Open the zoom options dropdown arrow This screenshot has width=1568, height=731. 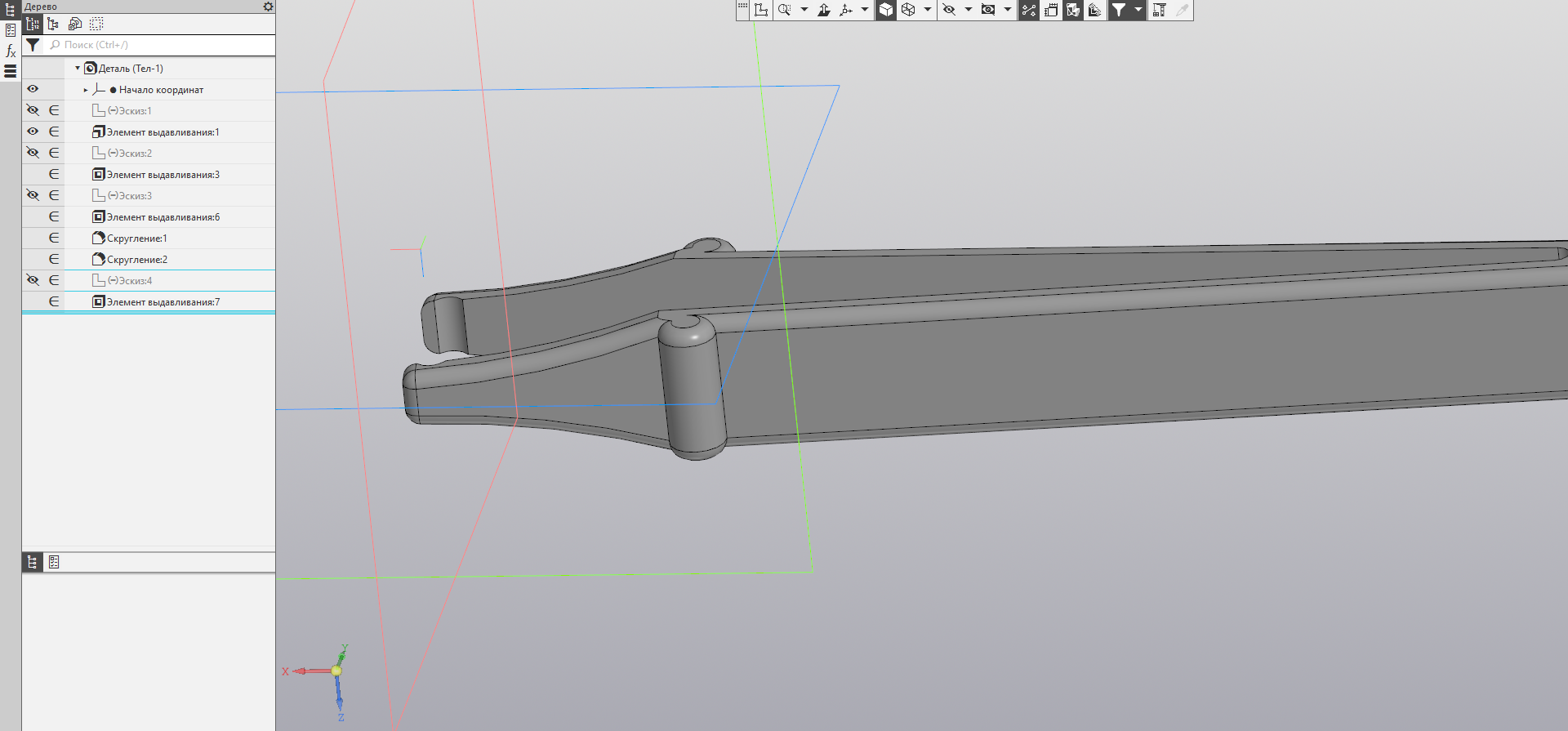[804, 10]
